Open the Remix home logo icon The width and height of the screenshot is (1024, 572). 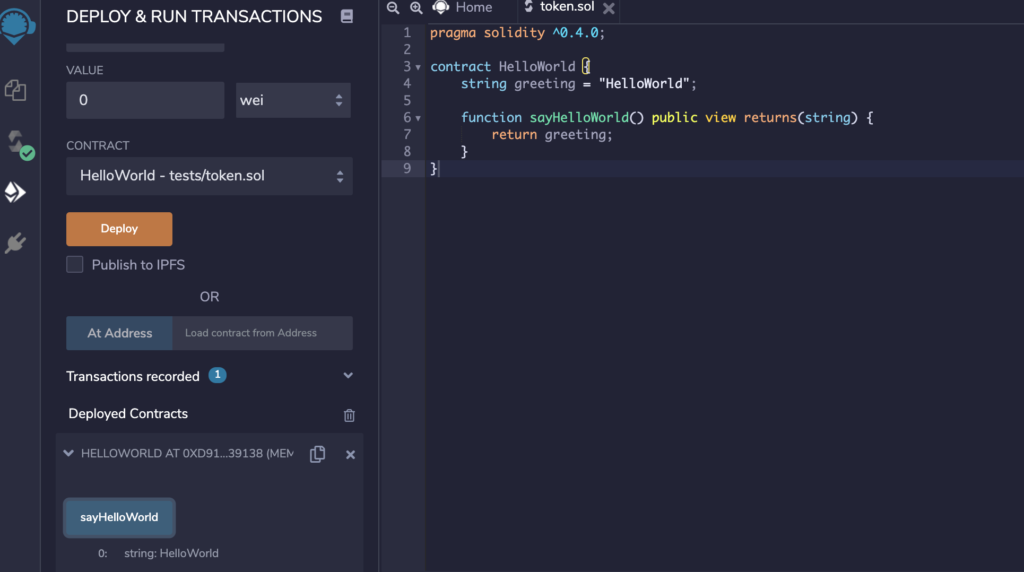[16, 26]
